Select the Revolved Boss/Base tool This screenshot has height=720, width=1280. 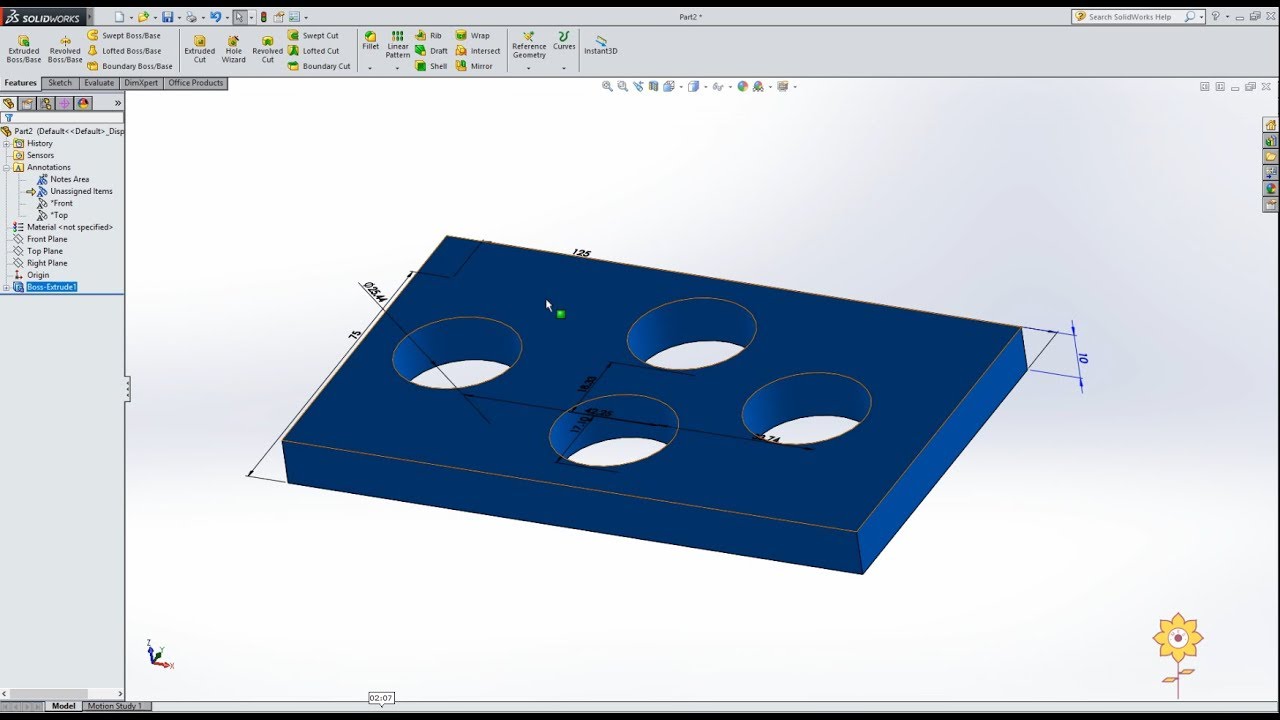point(65,49)
